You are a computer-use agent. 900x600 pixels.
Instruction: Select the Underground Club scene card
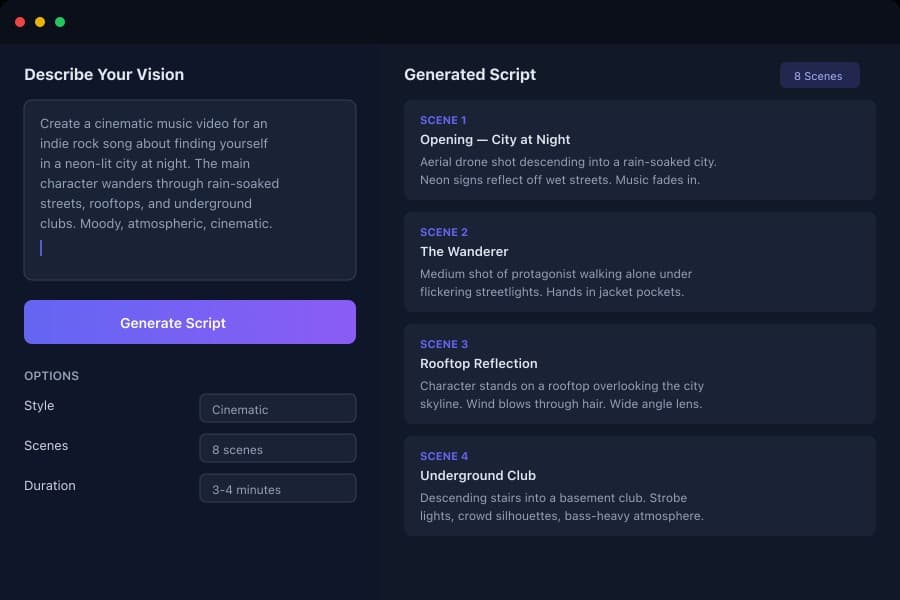(640, 485)
